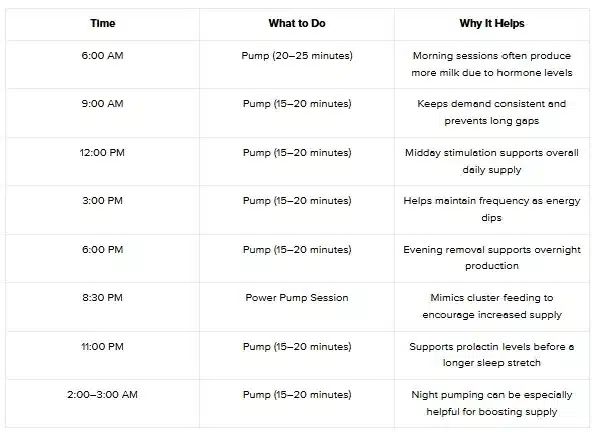Viewport: 600px width, 432px height.
Task: Select the "Midday stimulation" explanation cell
Action: pyautogui.click(x=492, y=161)
